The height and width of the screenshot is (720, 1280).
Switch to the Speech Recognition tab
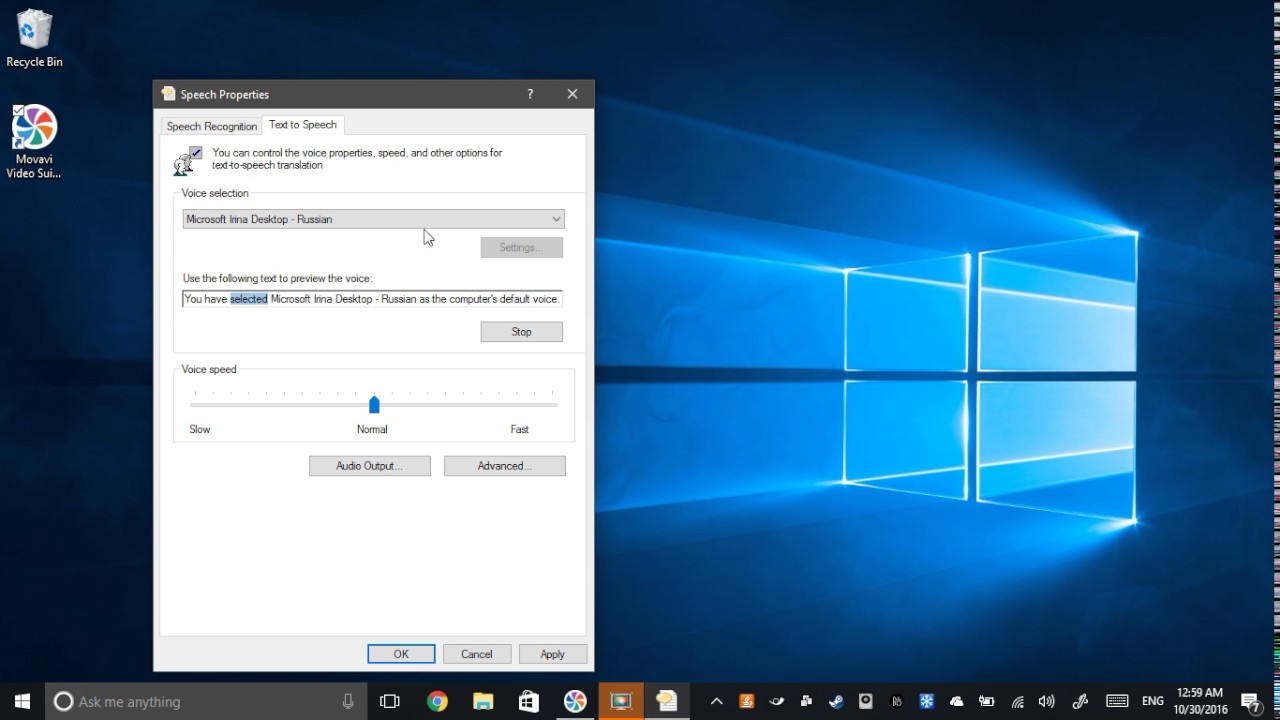[211, 126]
